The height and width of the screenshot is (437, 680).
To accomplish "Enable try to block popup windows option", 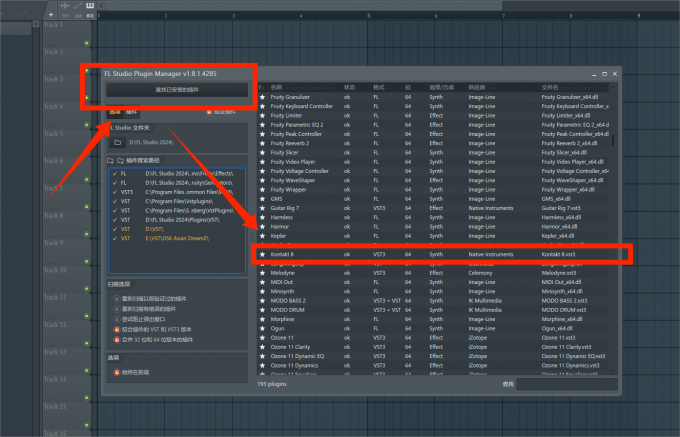I will tap(117, 320).
